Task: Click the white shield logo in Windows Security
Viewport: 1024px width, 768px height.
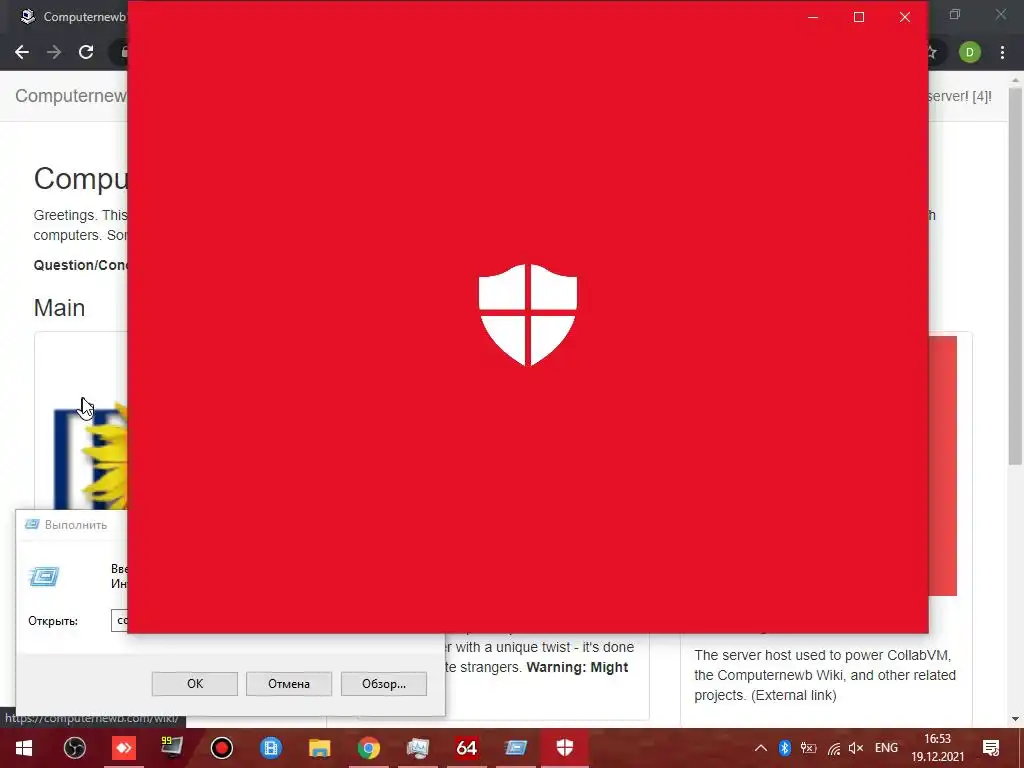Action: pyautogui.click(x=528, y=314)
